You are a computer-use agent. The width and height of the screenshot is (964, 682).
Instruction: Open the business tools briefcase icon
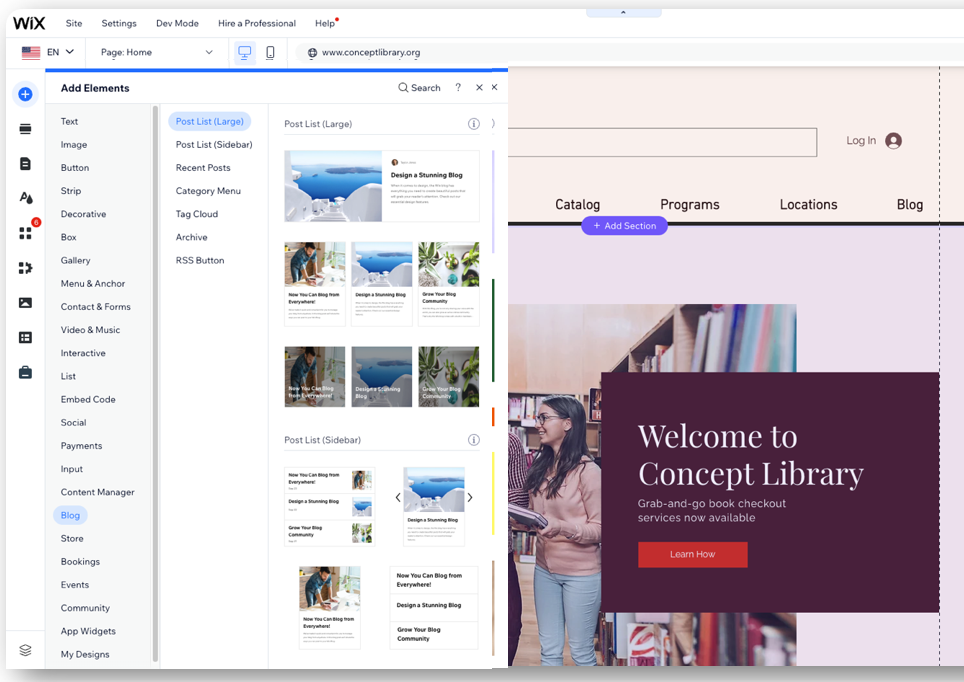[x=24, y=372]
